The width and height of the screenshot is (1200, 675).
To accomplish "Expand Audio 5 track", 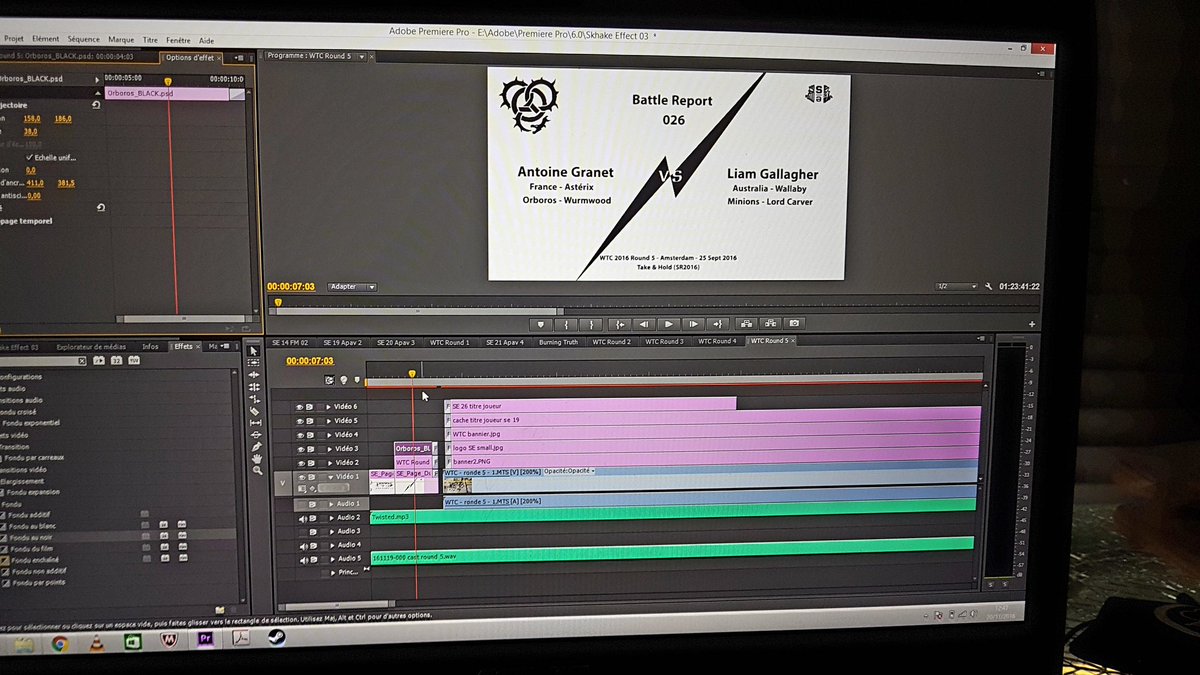I will click(333, 559).
